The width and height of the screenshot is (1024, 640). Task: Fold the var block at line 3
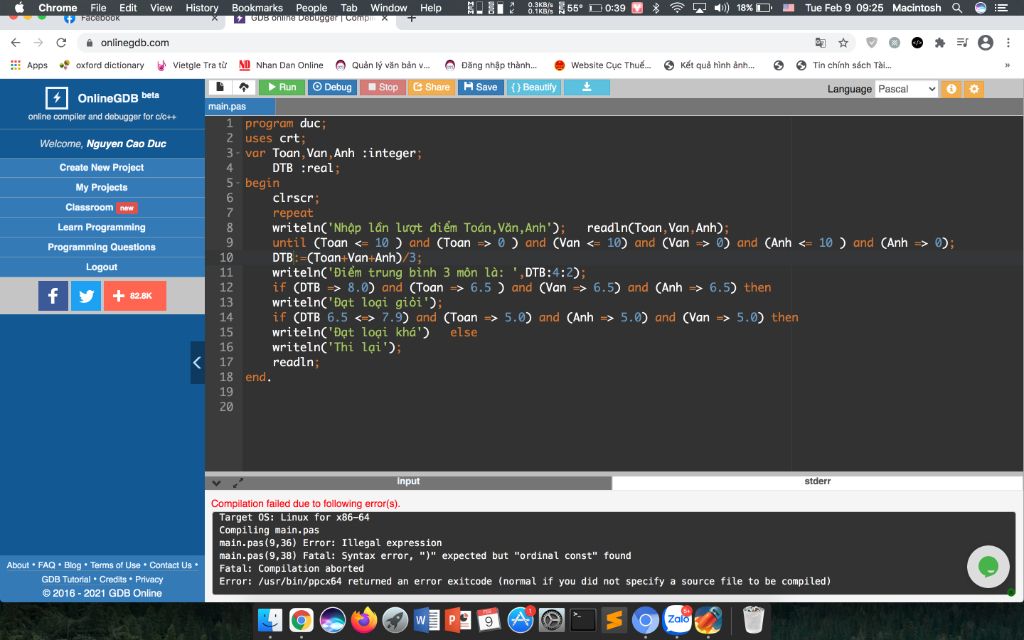click(x=238, y=154)
